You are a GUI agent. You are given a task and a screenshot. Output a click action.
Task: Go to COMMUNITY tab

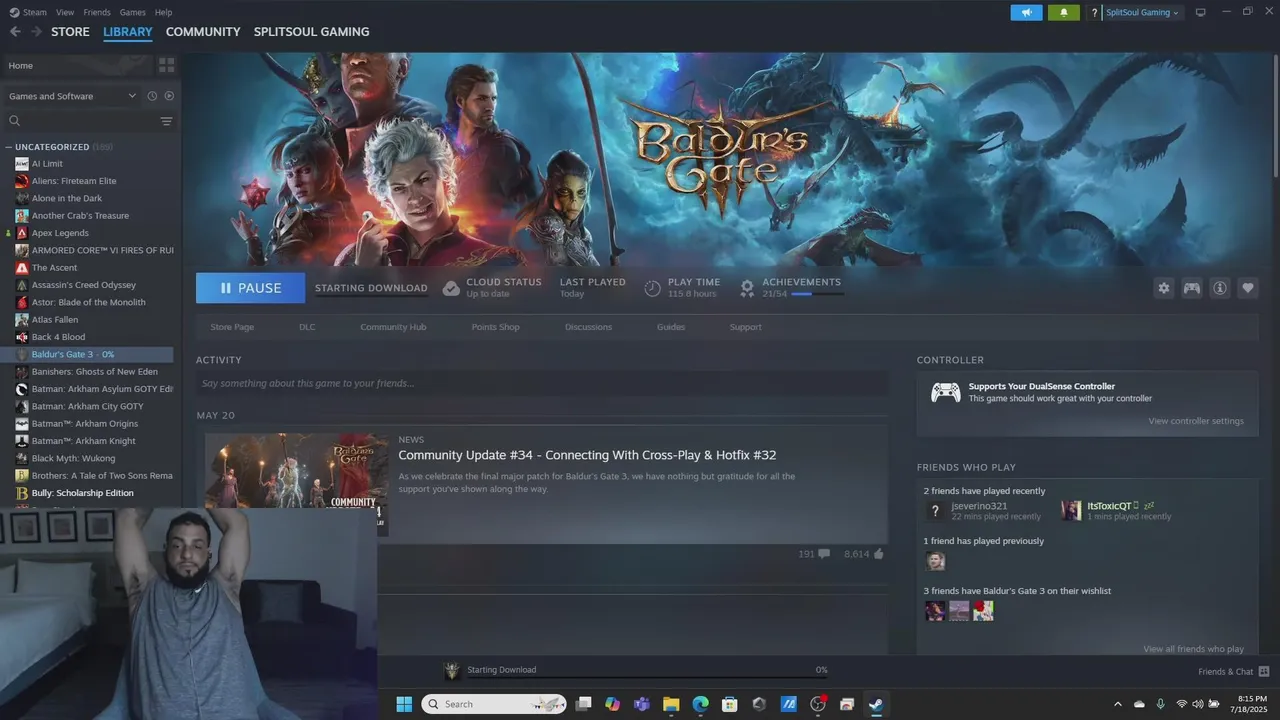pos(203,32)
